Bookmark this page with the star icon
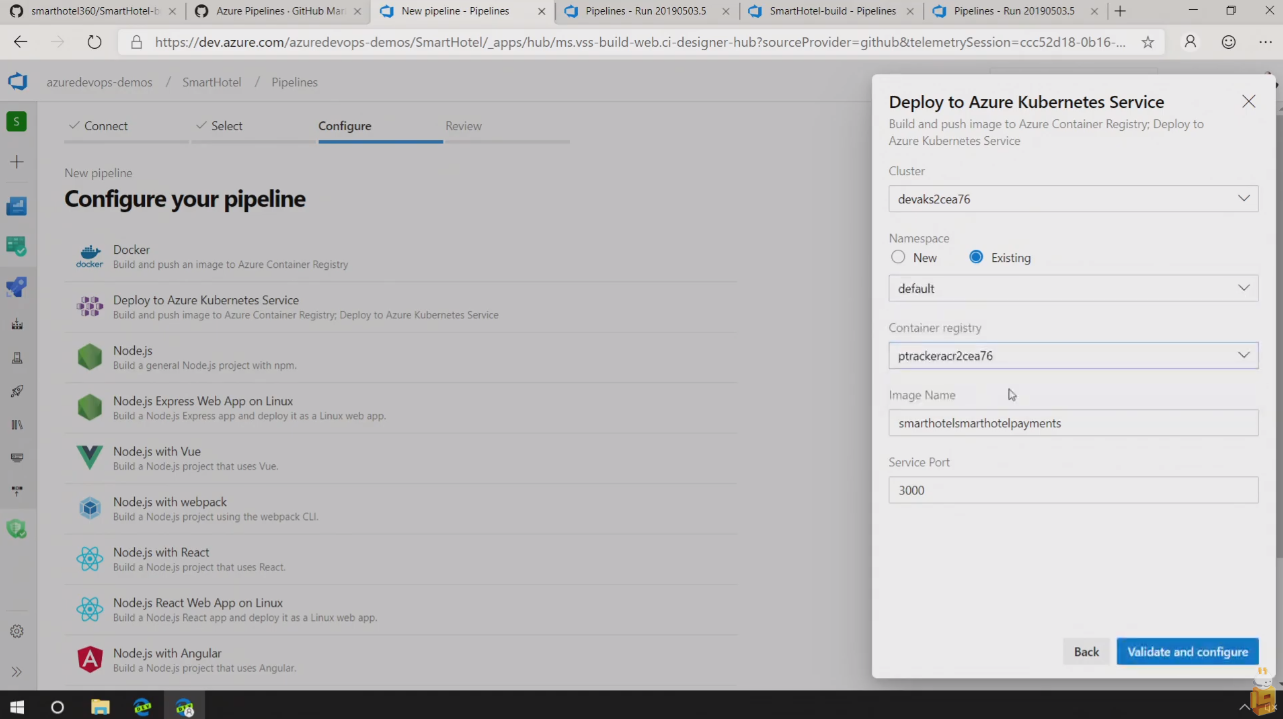The image size is (1283, 719). (1147, 42)
